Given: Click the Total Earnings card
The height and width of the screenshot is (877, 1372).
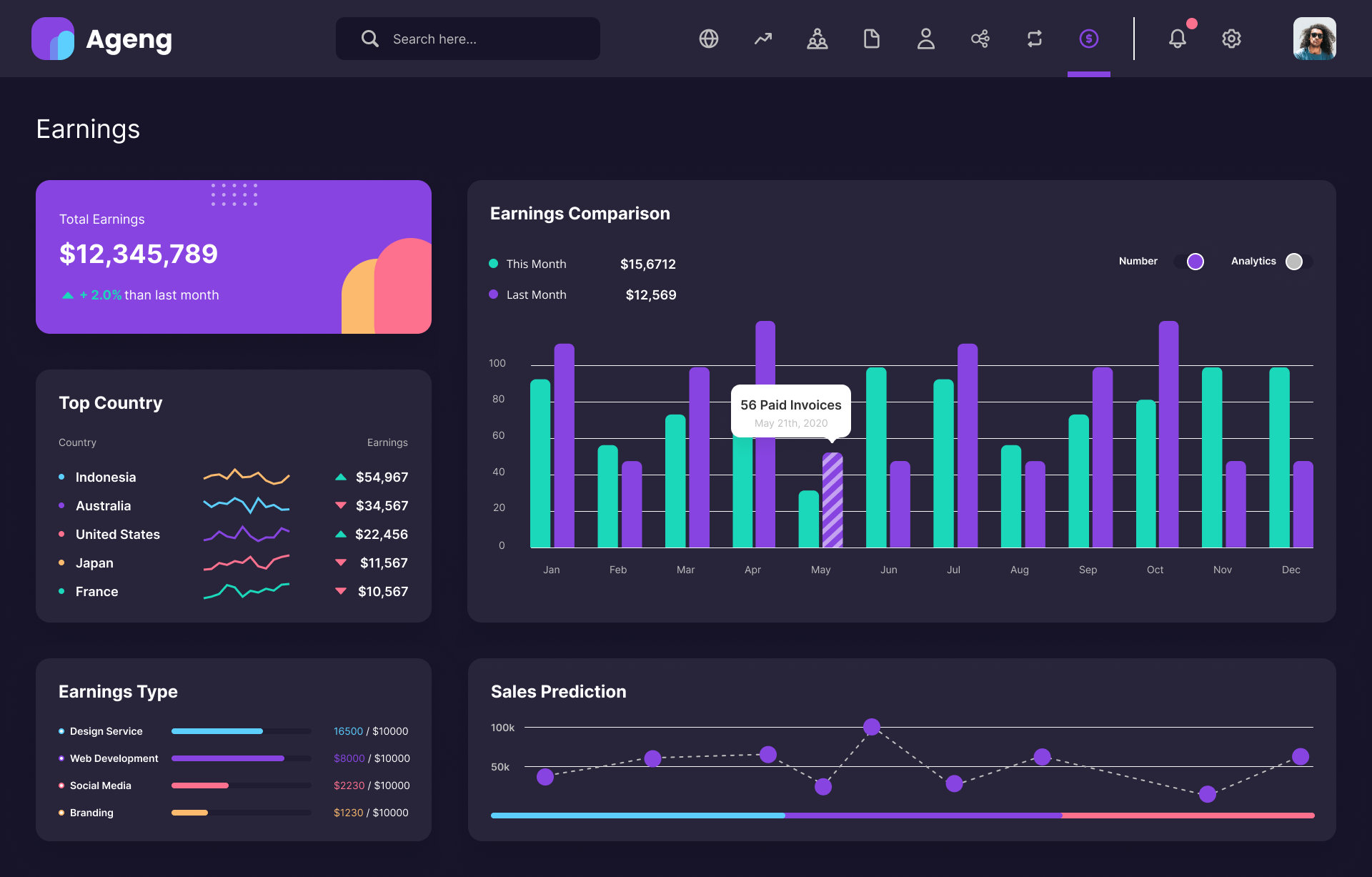Looking at the screenshot, I should click(234, 257).
